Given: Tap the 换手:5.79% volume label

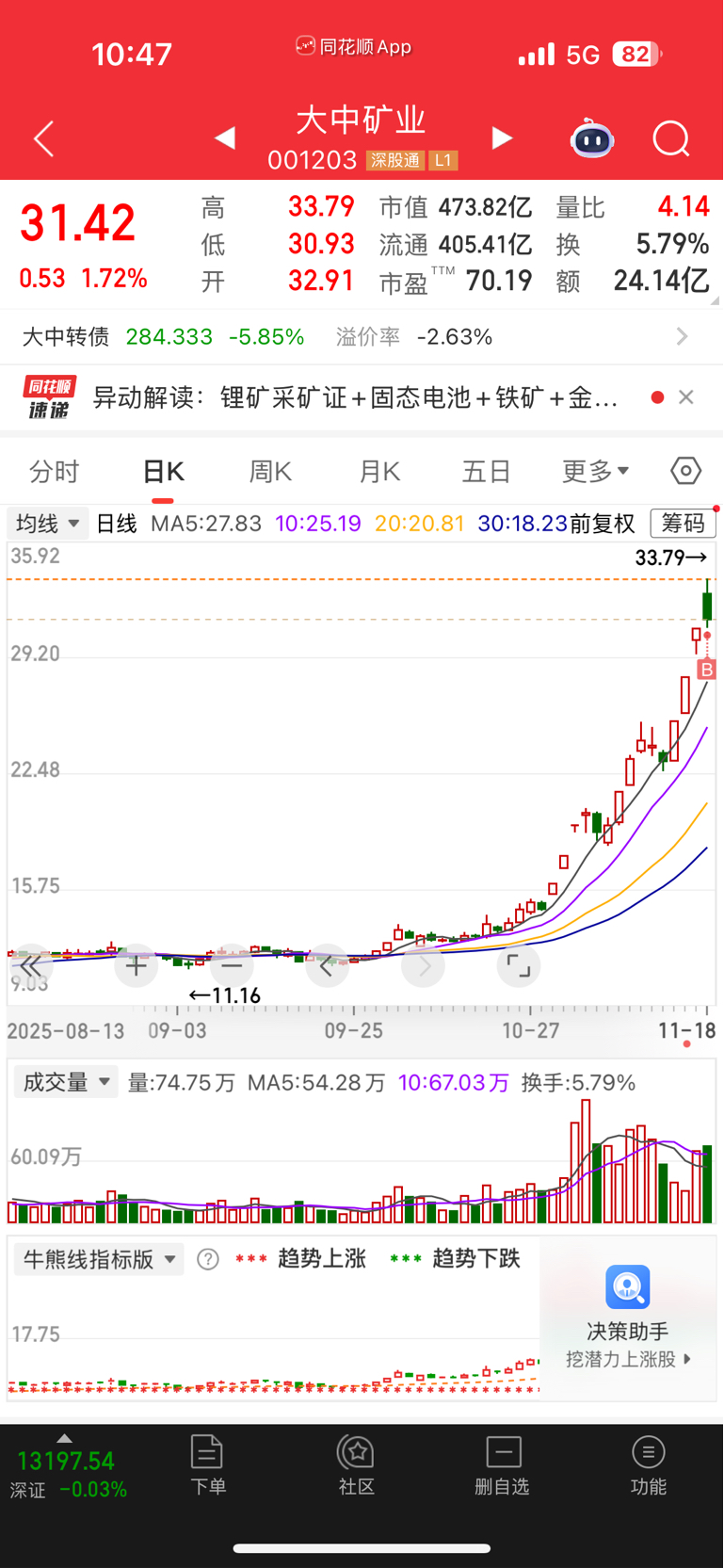Looking at the screenshot, I should (579, 1082).
